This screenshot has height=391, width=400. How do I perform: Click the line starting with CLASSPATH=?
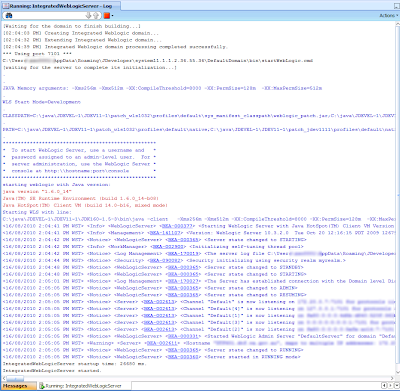tap(199, 116)
